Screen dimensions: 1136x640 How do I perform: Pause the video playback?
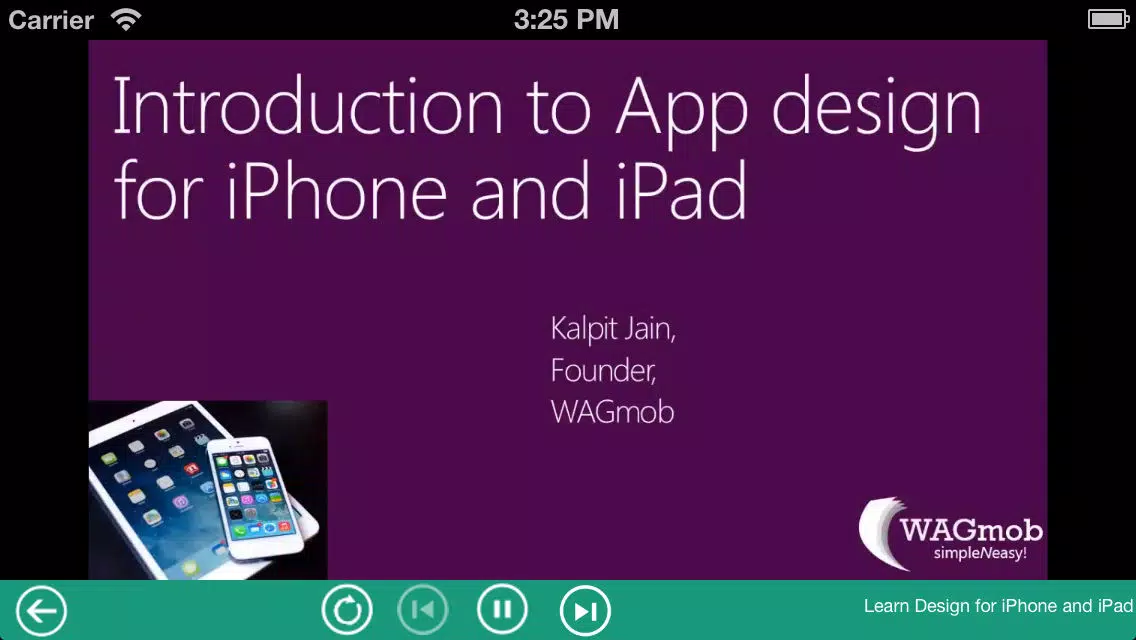point(502,610)
